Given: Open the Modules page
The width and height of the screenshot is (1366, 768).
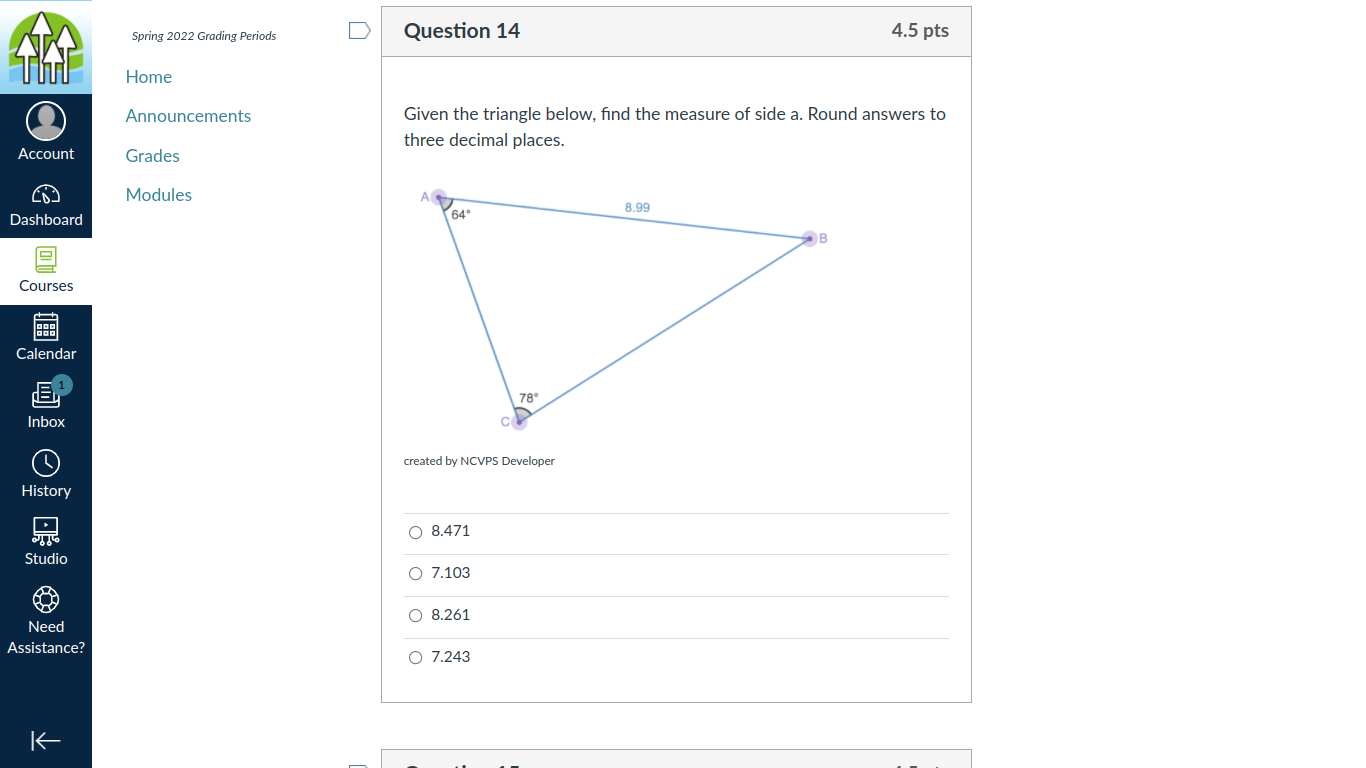Looking at the screenshot, I should 158,194.
